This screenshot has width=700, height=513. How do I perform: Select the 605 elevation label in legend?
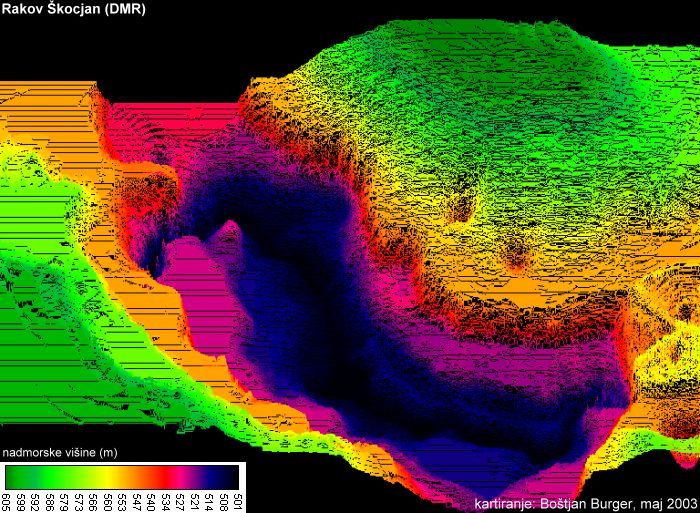(x=6, y=501)
